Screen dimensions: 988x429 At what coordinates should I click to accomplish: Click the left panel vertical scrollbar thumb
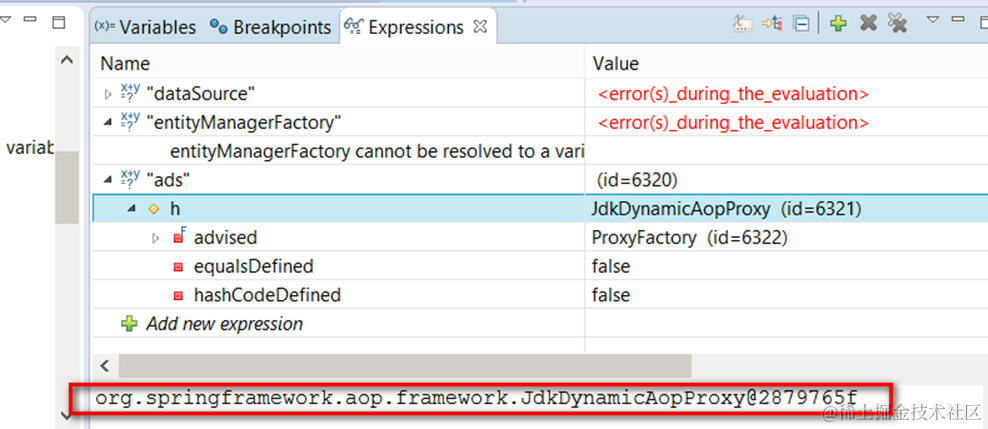click(67, 187)
